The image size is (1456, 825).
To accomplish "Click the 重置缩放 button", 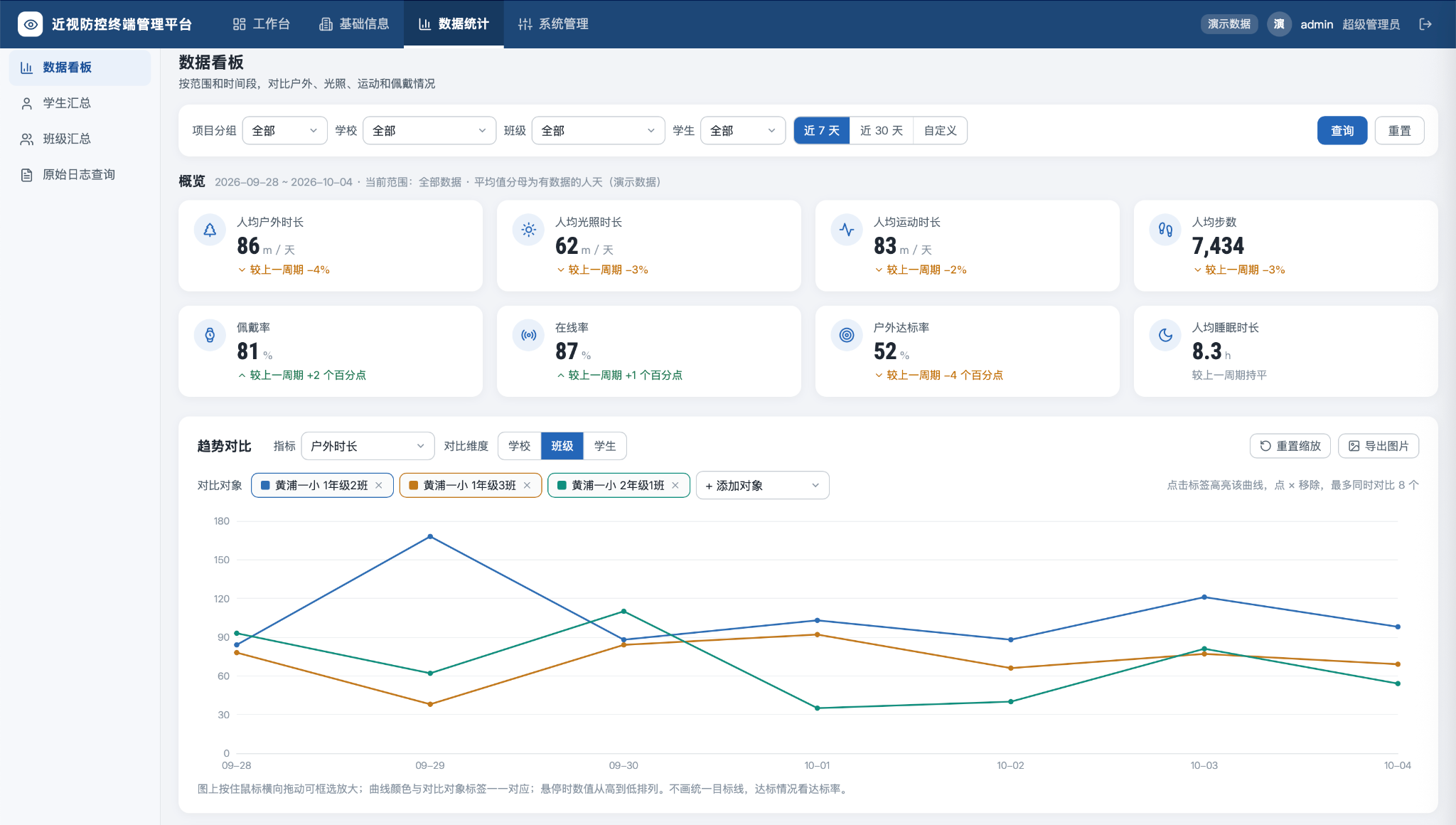I will pos(1290,446).
